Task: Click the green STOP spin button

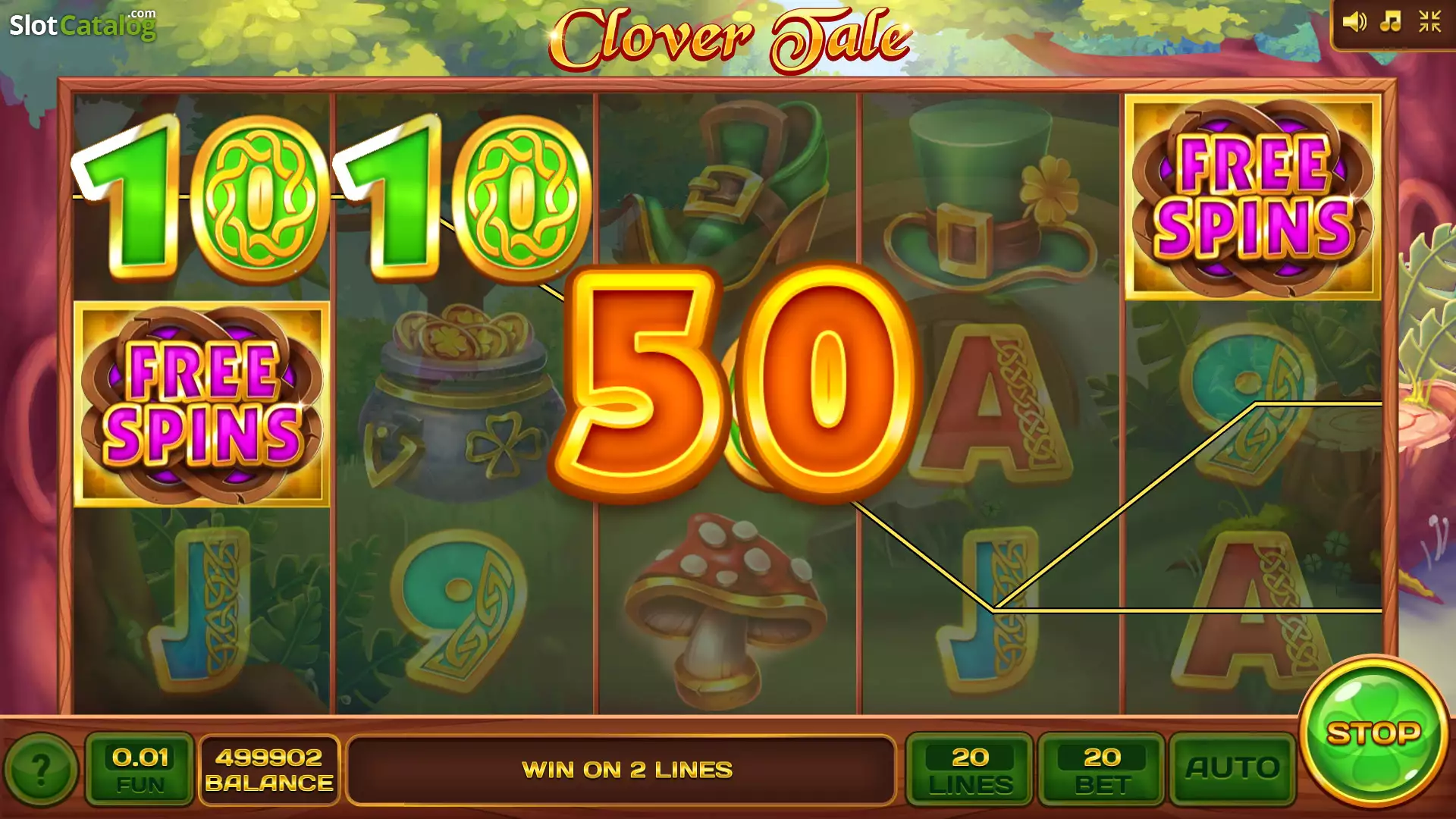Action: click(1373, 733)
